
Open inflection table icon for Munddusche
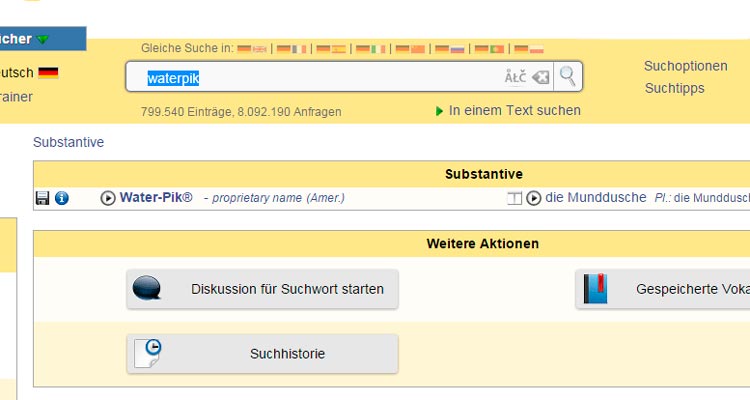pyautogui.click(x=514, y=198)
